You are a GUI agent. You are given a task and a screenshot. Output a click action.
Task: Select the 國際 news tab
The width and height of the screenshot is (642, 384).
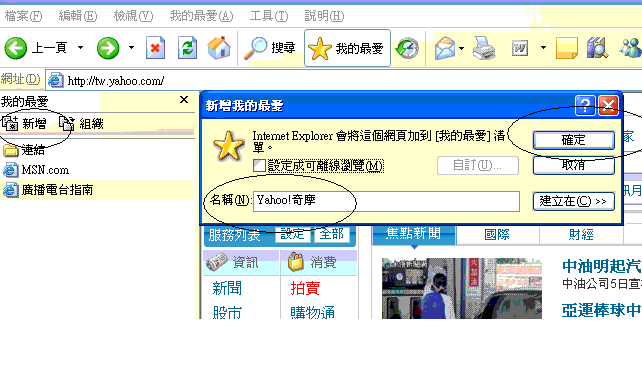[497, 235]
